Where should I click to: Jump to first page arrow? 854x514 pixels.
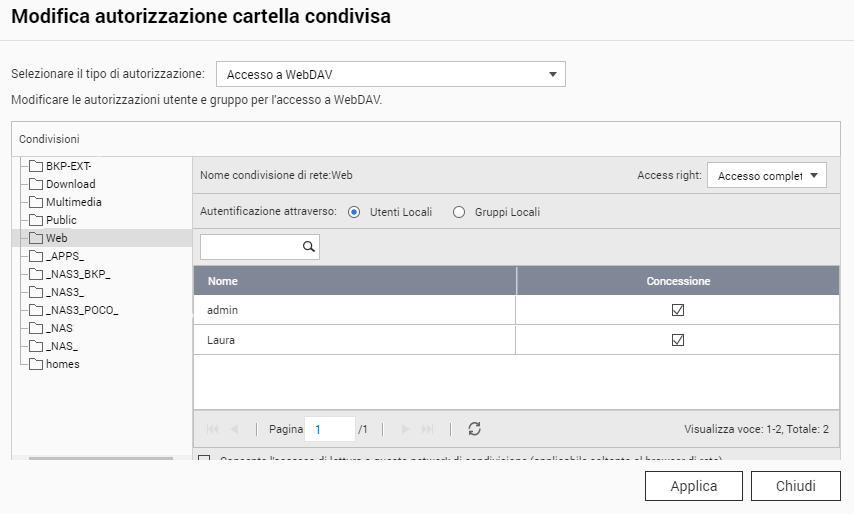pyautogui.click(x=212, y=429)
